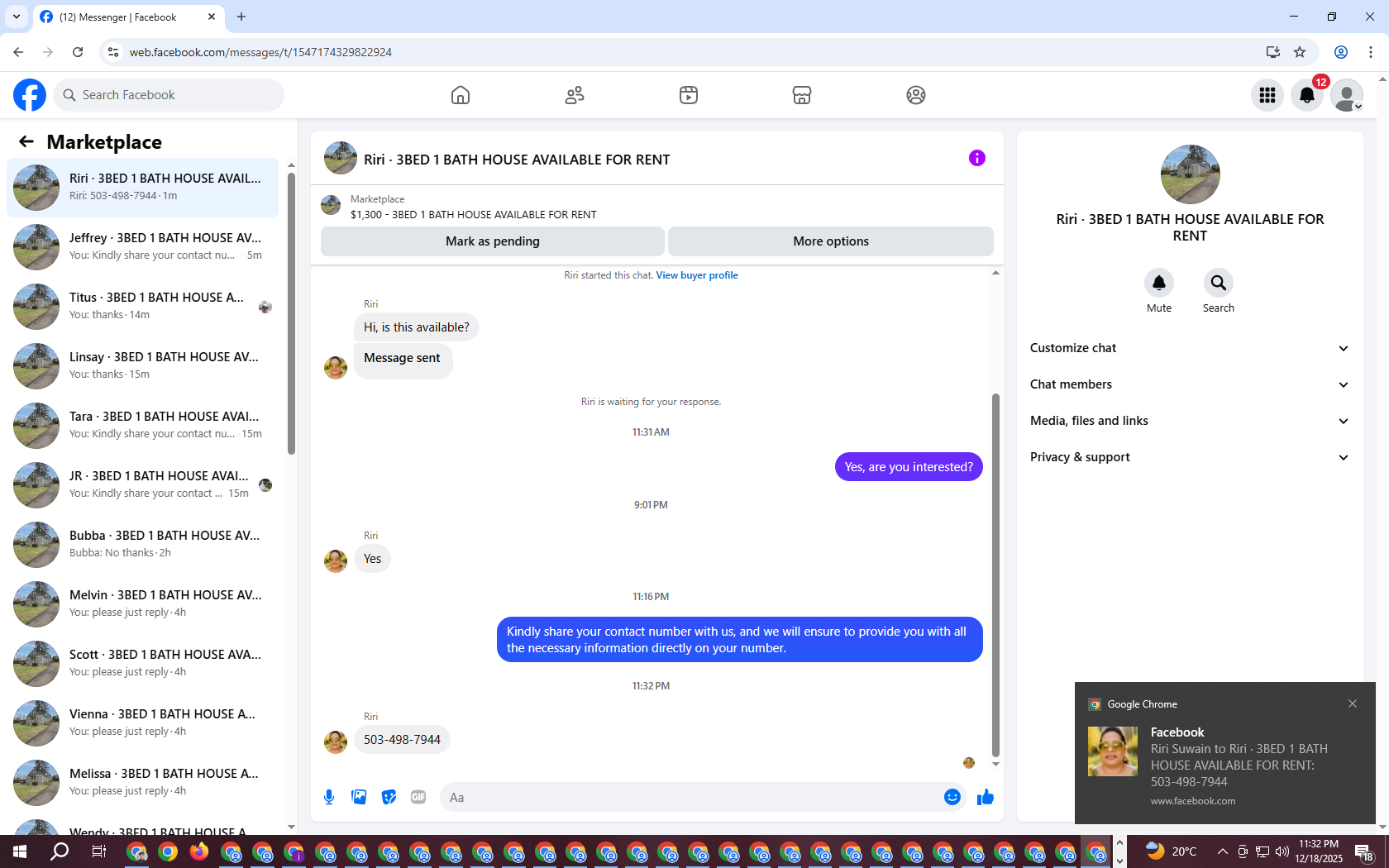Image resolution: width=1389 pixels, height=868 pixels.
Task: Choose a sticker icon
Action: point(389,797)
